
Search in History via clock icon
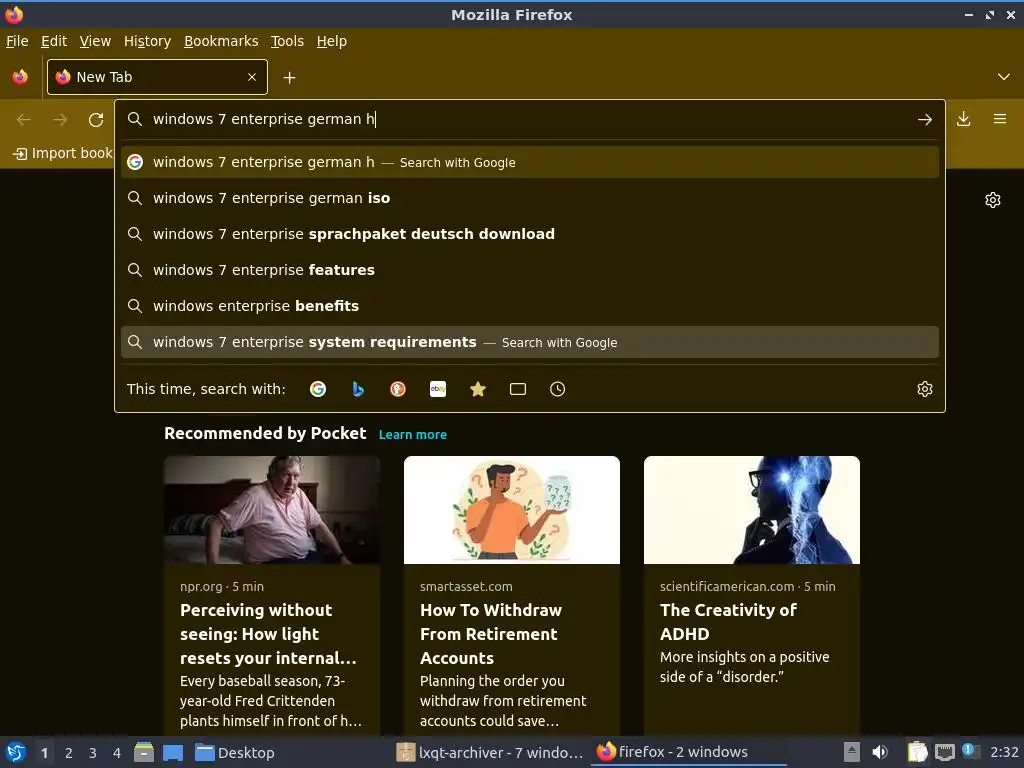coord(558,389)
